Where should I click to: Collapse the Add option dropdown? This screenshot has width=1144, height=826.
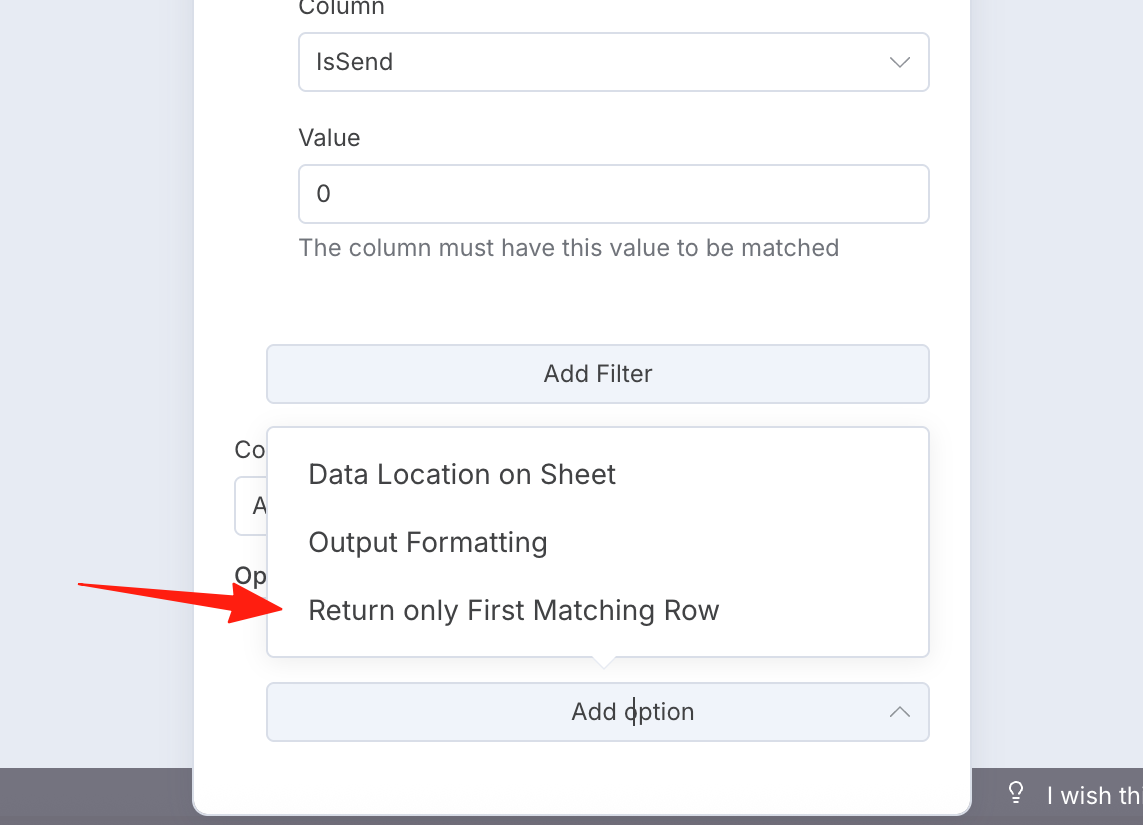pyautogui.click(x=598, y=712)
